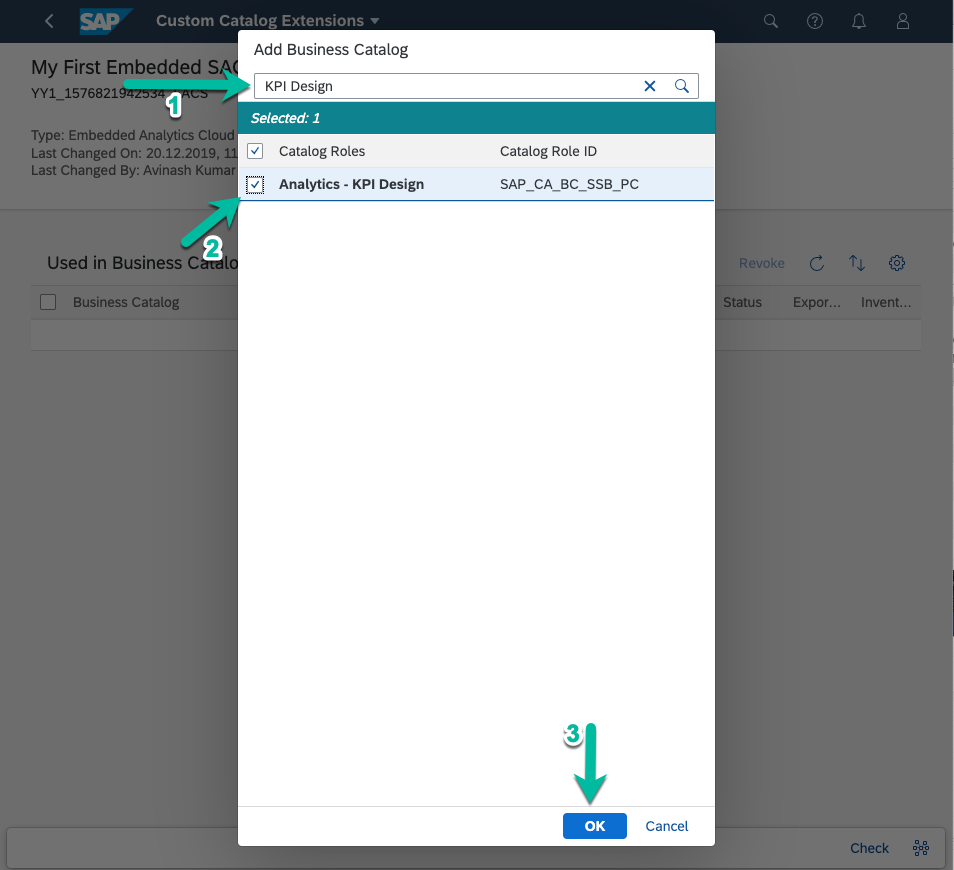Screen dimensions: 954x870
Task: Open the notifications bell
Action: tap(858, 21)
